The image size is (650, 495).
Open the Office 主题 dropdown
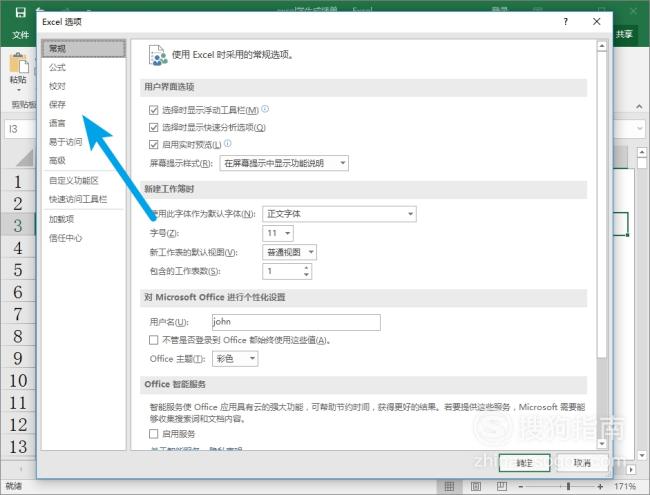pyautogui.click(x=235, y=359)
